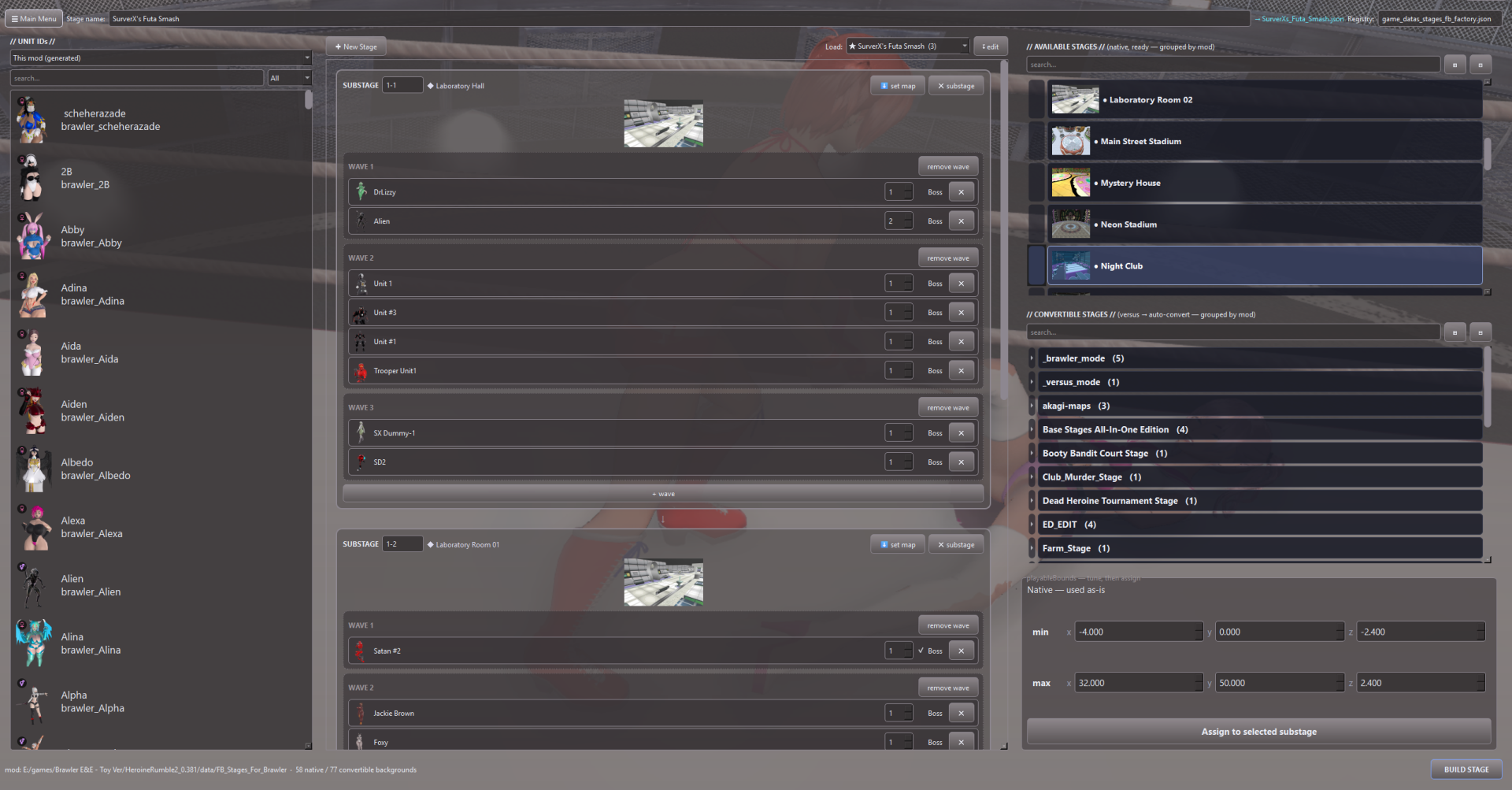Remove DrLizzy unit with X button
Viewport: 1512px width, 790px height.
tap(961, 192)
